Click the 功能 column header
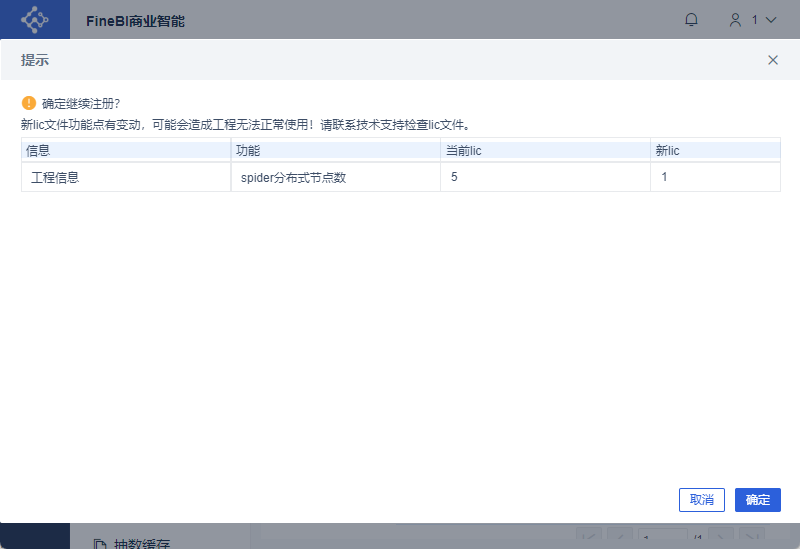 point(336,151)
